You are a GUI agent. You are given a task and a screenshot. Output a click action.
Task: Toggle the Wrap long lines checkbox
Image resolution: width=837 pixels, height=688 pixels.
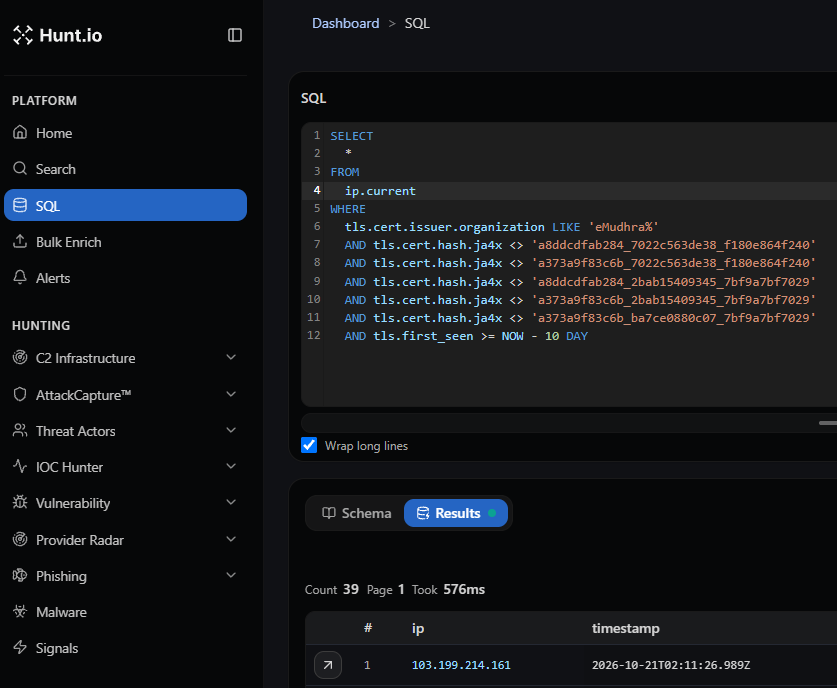coord(309,445)
